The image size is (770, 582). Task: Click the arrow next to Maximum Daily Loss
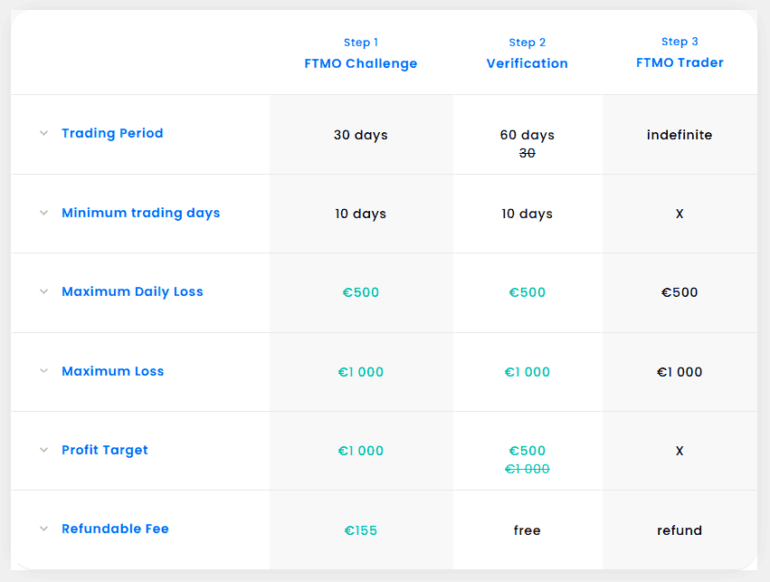pyautogui.click(x=44, y=292)
